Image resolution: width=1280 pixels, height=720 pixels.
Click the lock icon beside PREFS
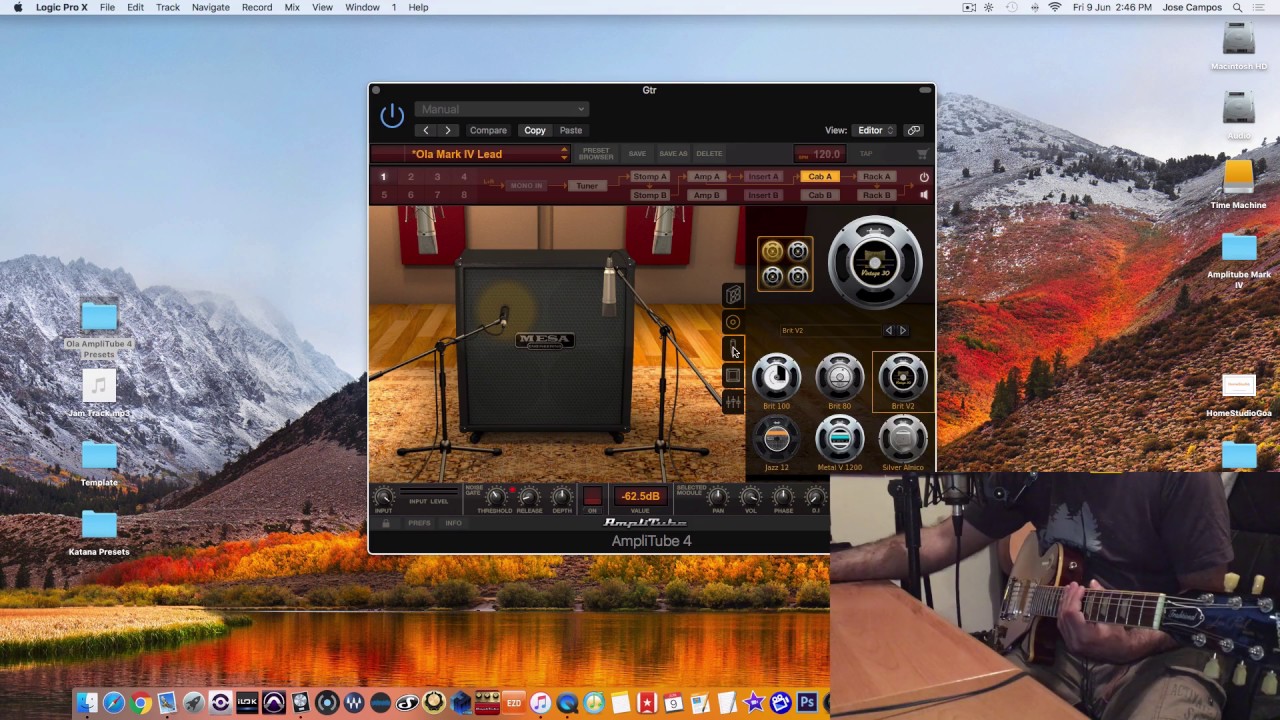click(x=385, y=523)
